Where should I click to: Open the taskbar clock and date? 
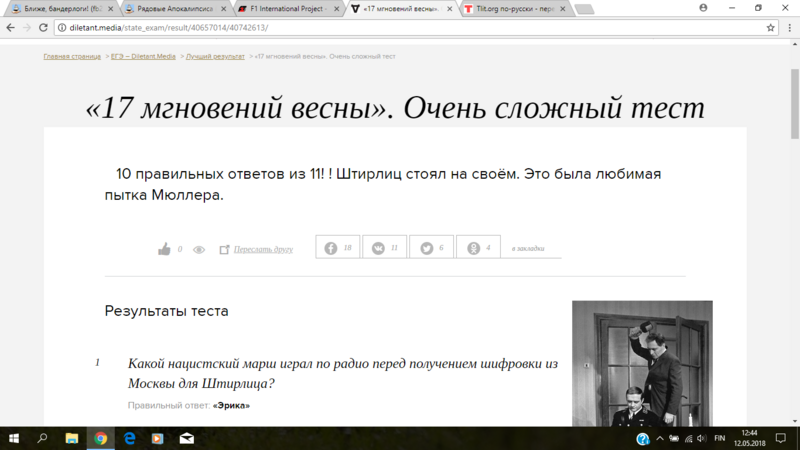point(749,438)
